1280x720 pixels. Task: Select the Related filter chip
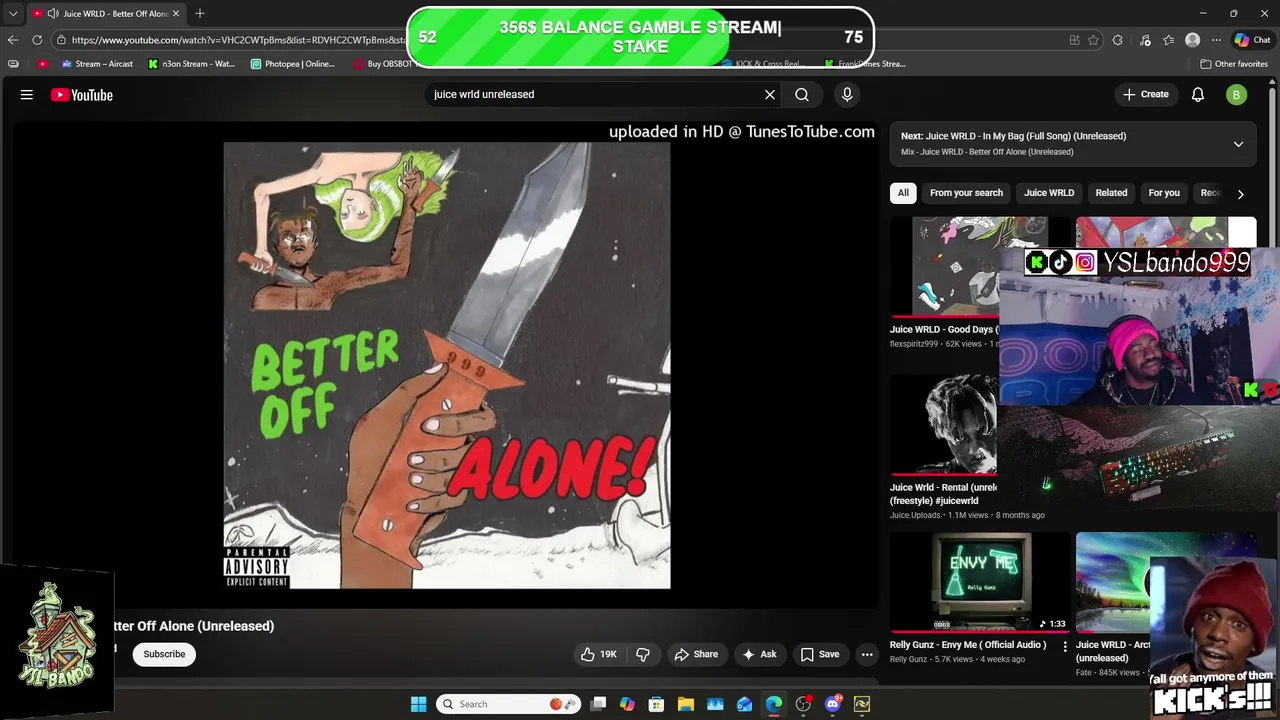coord(1111,193)
